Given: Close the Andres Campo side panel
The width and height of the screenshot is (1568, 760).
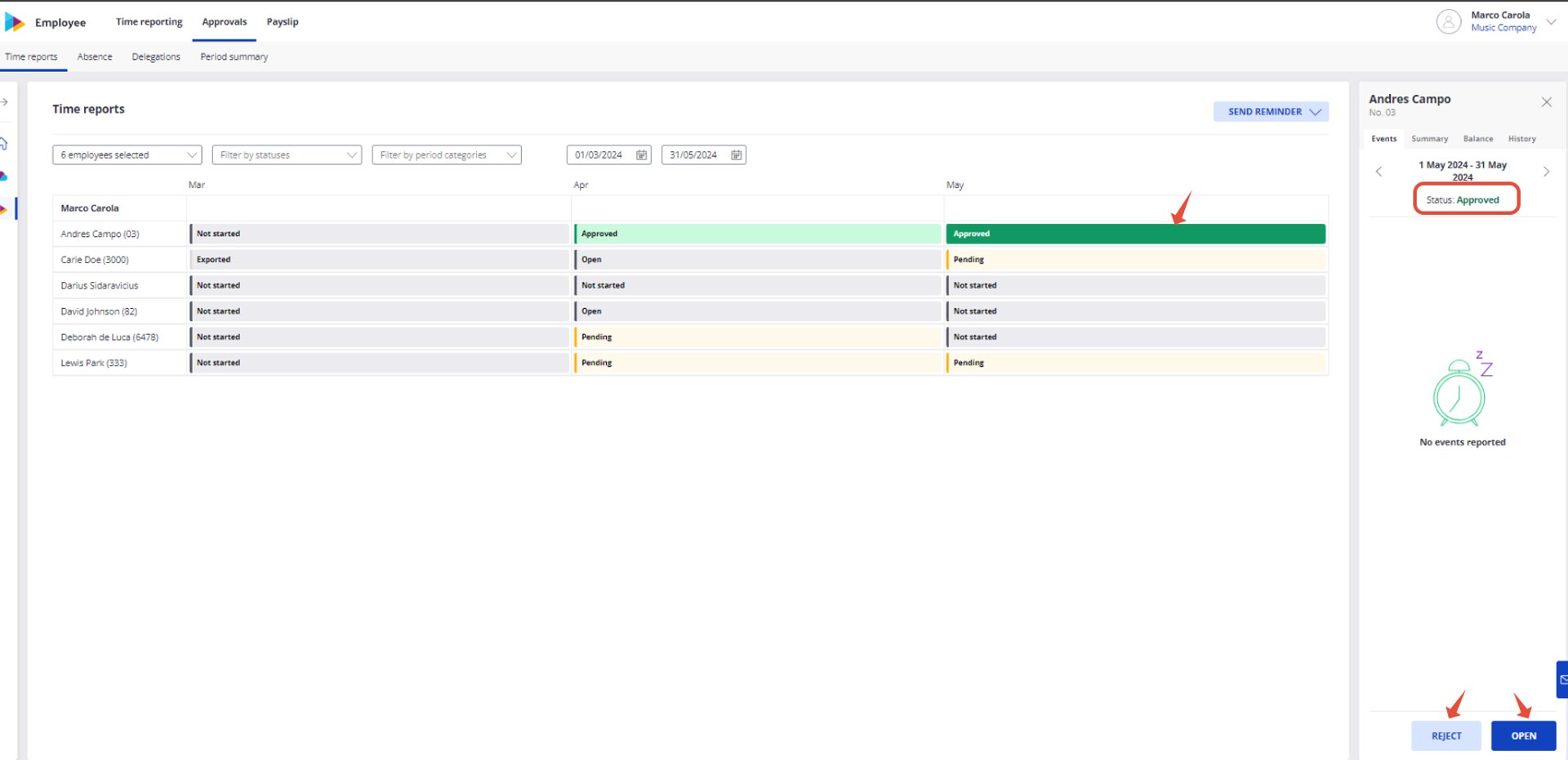Looking at the screenshot, I should tap(1546, 102).
